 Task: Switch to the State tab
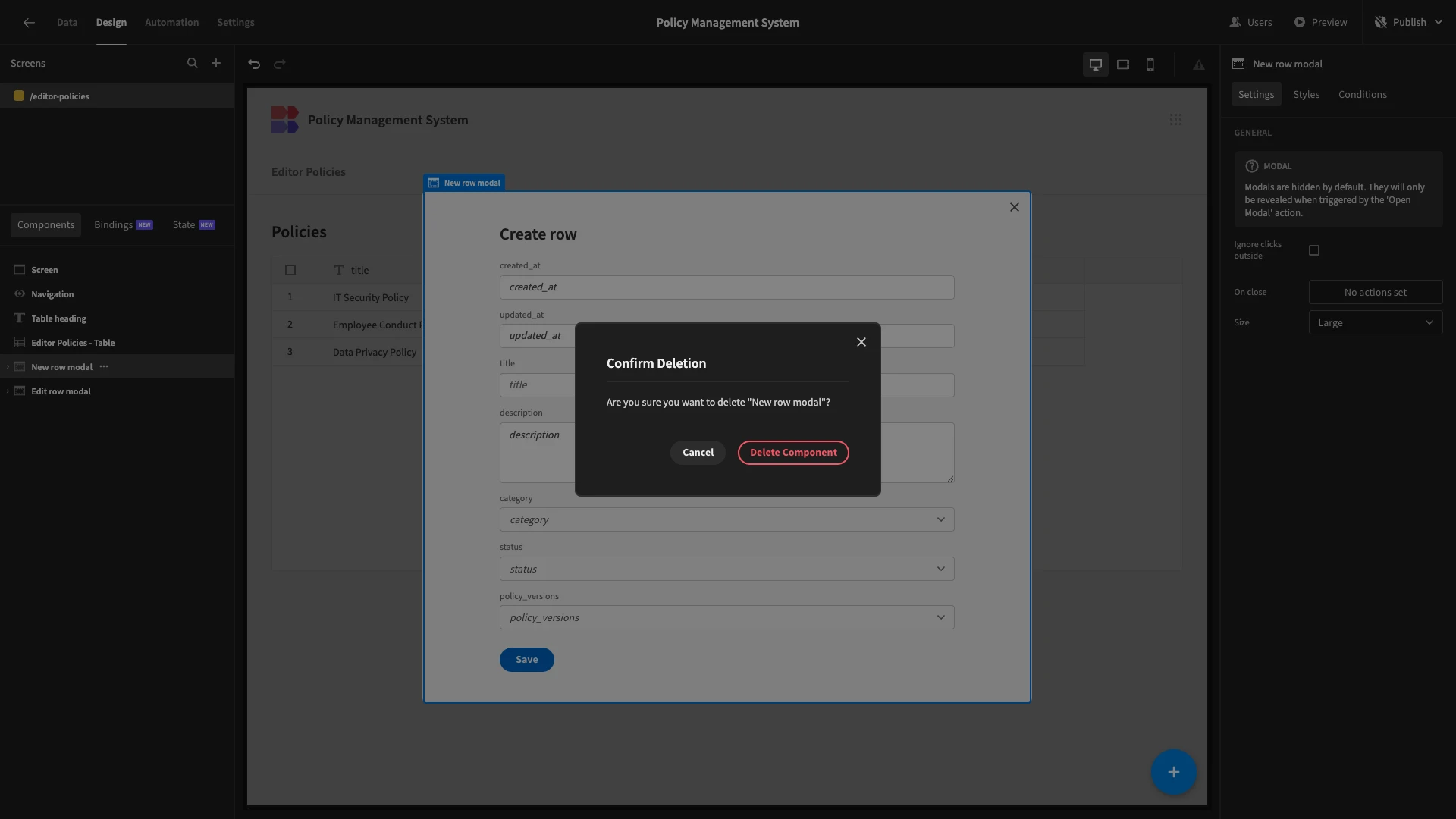[x=194, y=225]
